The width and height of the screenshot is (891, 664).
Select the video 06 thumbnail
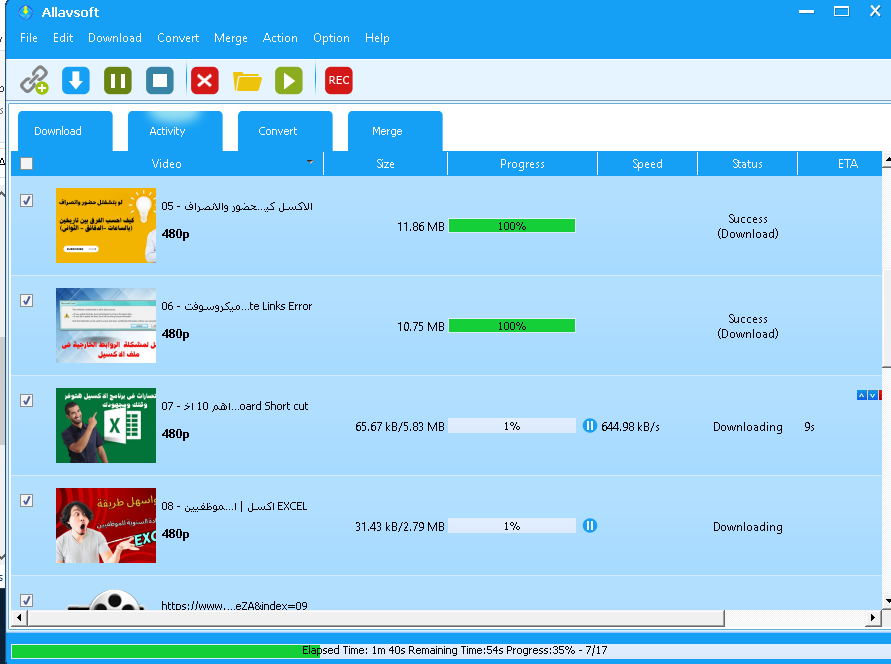point(106,326)
